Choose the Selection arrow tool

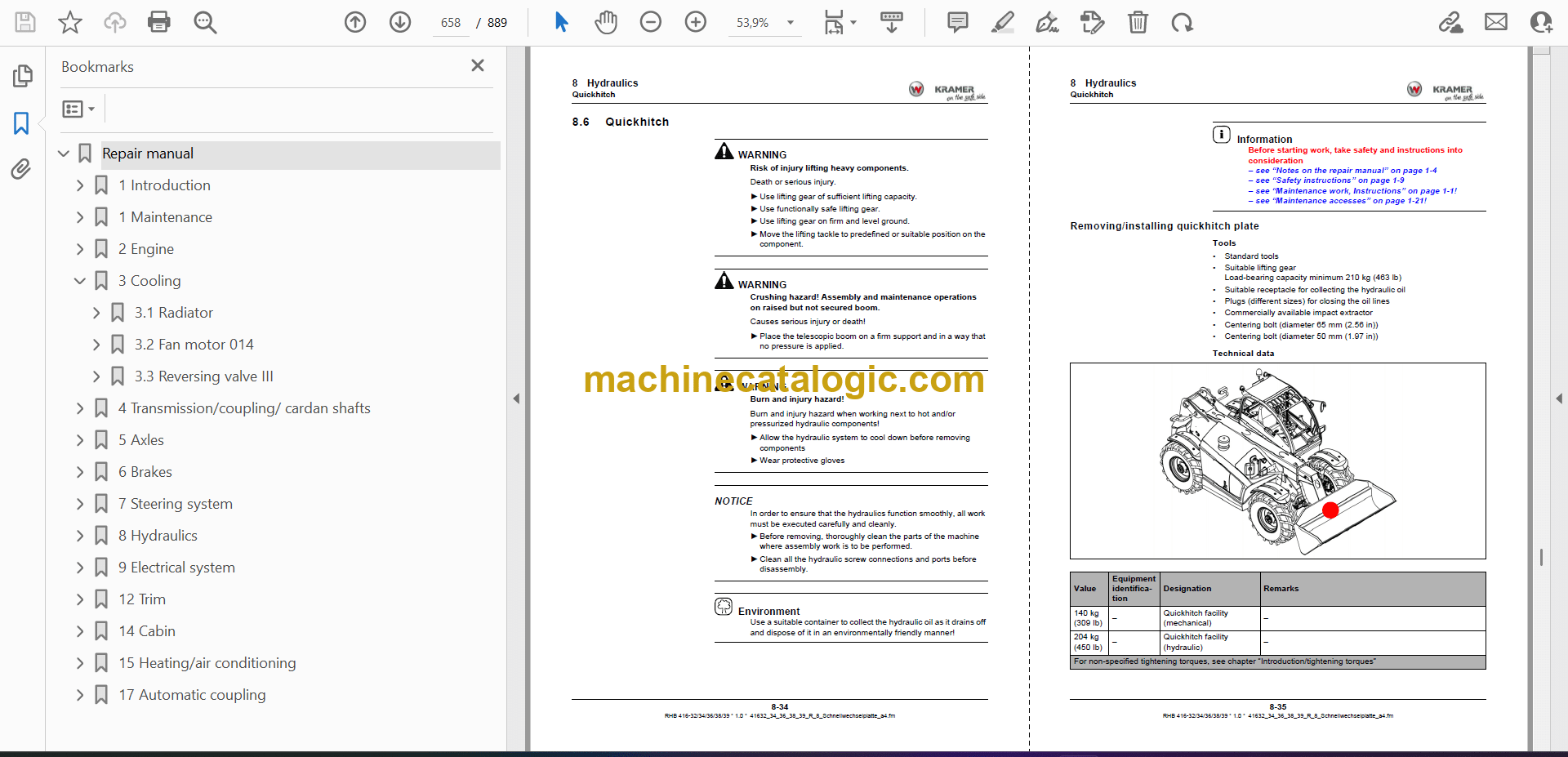tap(561, 22)
